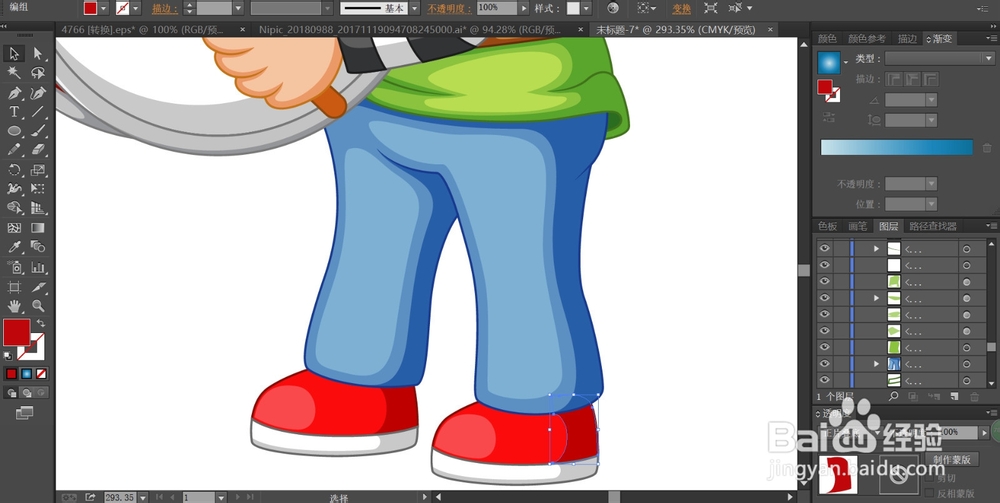Select the Pen tool
The image size is (1000, 503).
point(14,92)
